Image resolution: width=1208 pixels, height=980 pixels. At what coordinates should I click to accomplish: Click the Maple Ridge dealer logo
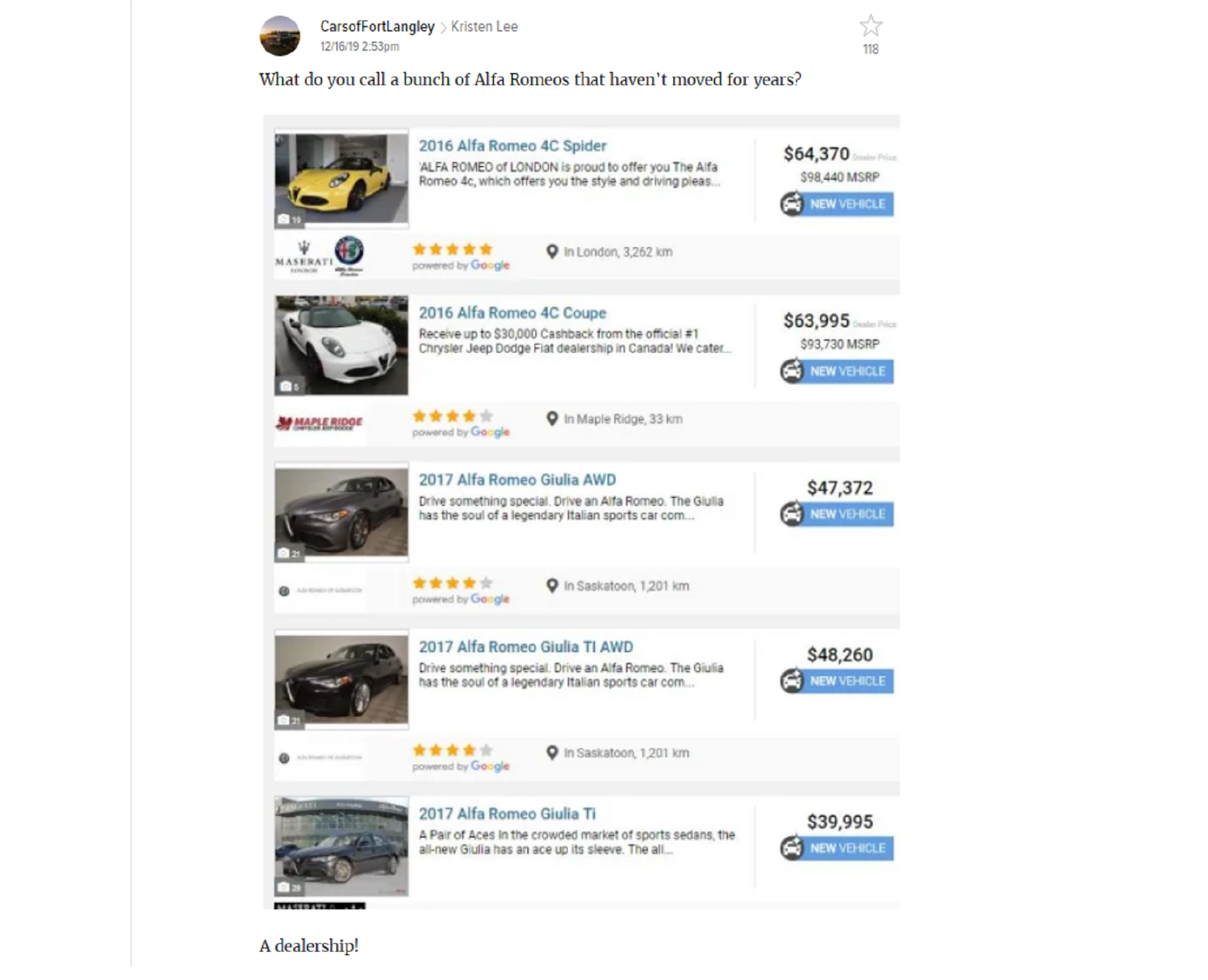click(x=320, y=423)
